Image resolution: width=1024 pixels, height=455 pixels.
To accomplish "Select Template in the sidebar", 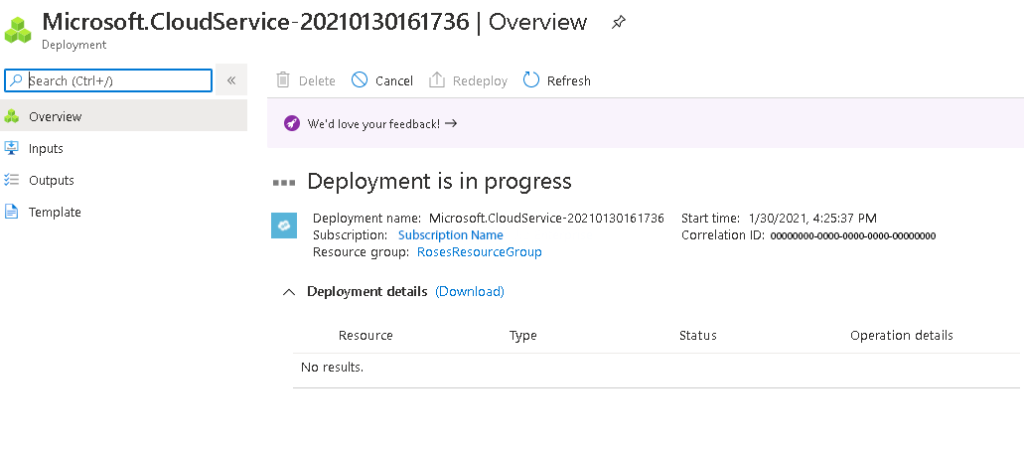I will coord(123,212).
